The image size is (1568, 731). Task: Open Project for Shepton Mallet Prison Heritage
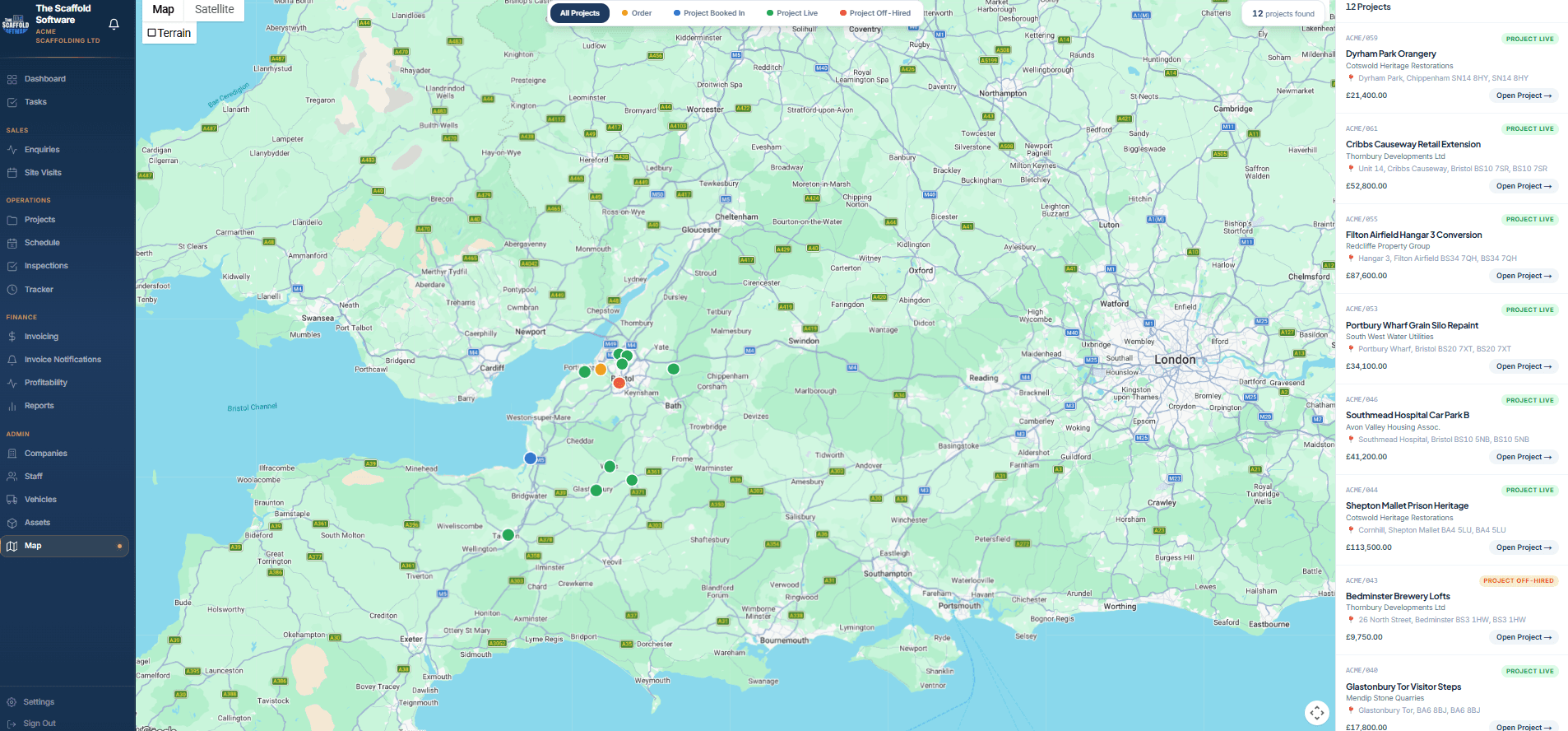[x=1524, y=547]
